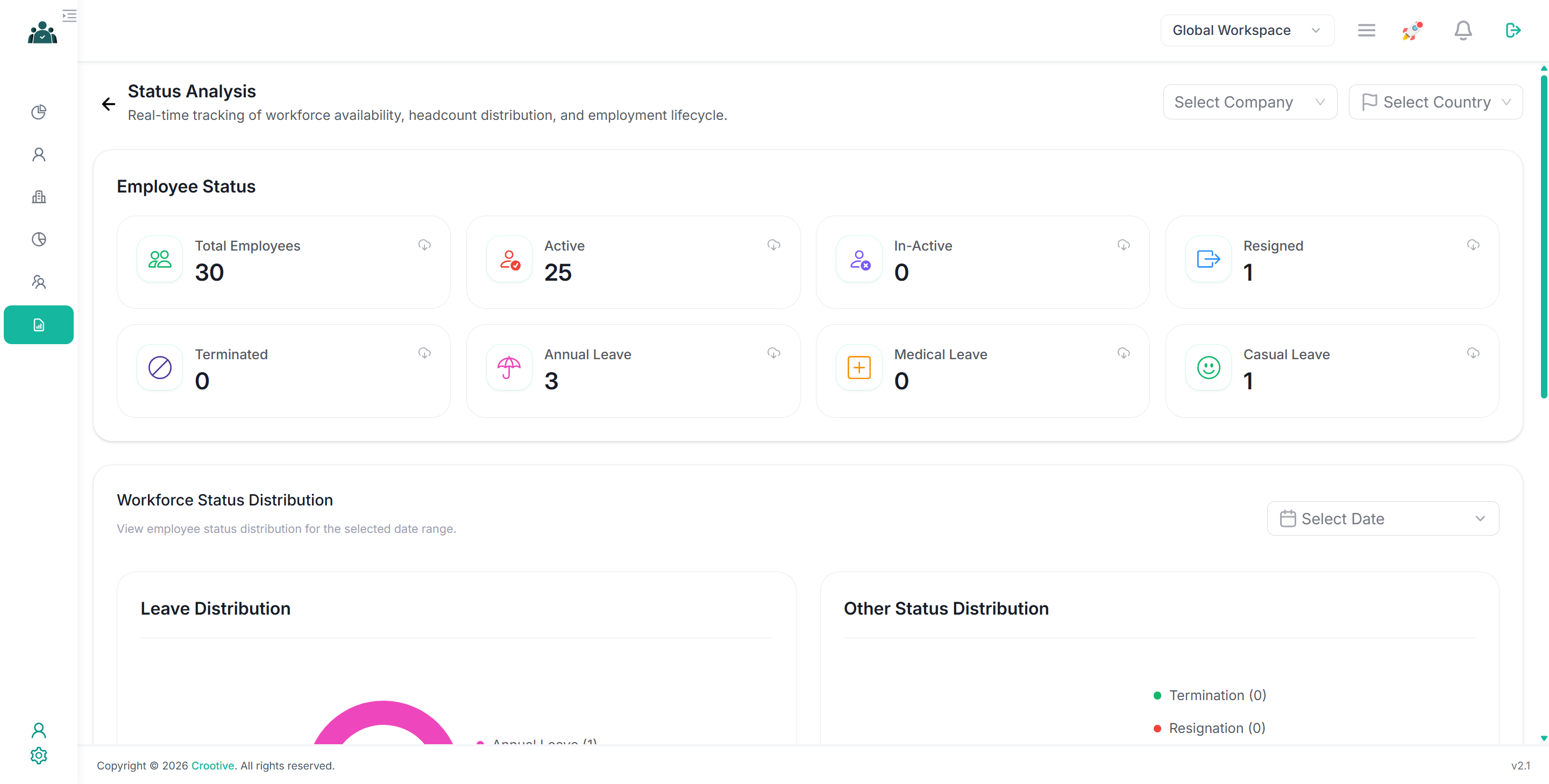Click the rocket icon in the header
The width and height of the screenshot is (1549, 784).
click(x=1412, y=30)
